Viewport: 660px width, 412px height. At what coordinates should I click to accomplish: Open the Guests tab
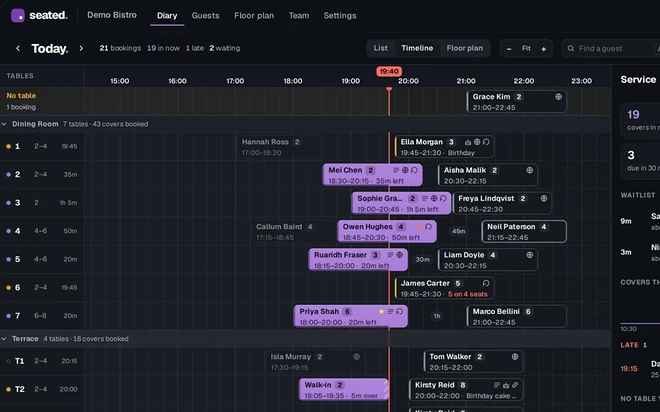[205, 16]
